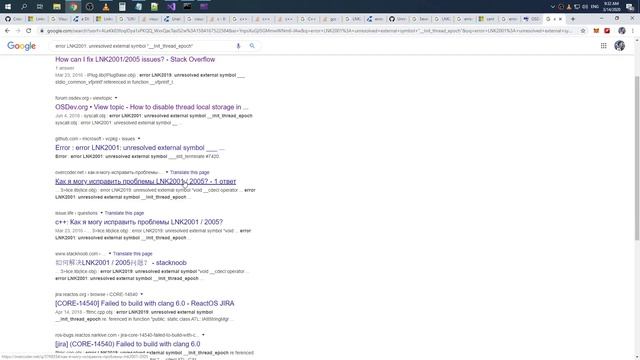Open the overcoder.net Russian result
The height and width of the screenshot is (360, 640).
pos(145,181)
